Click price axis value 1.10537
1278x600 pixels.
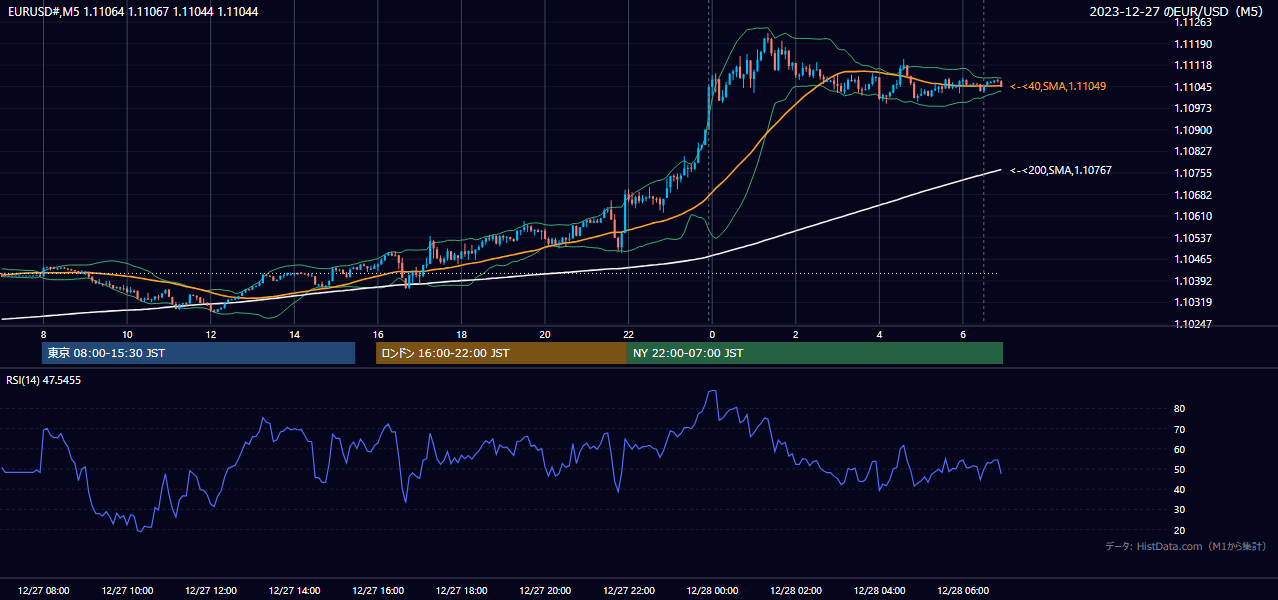[x=1193, y=238]
